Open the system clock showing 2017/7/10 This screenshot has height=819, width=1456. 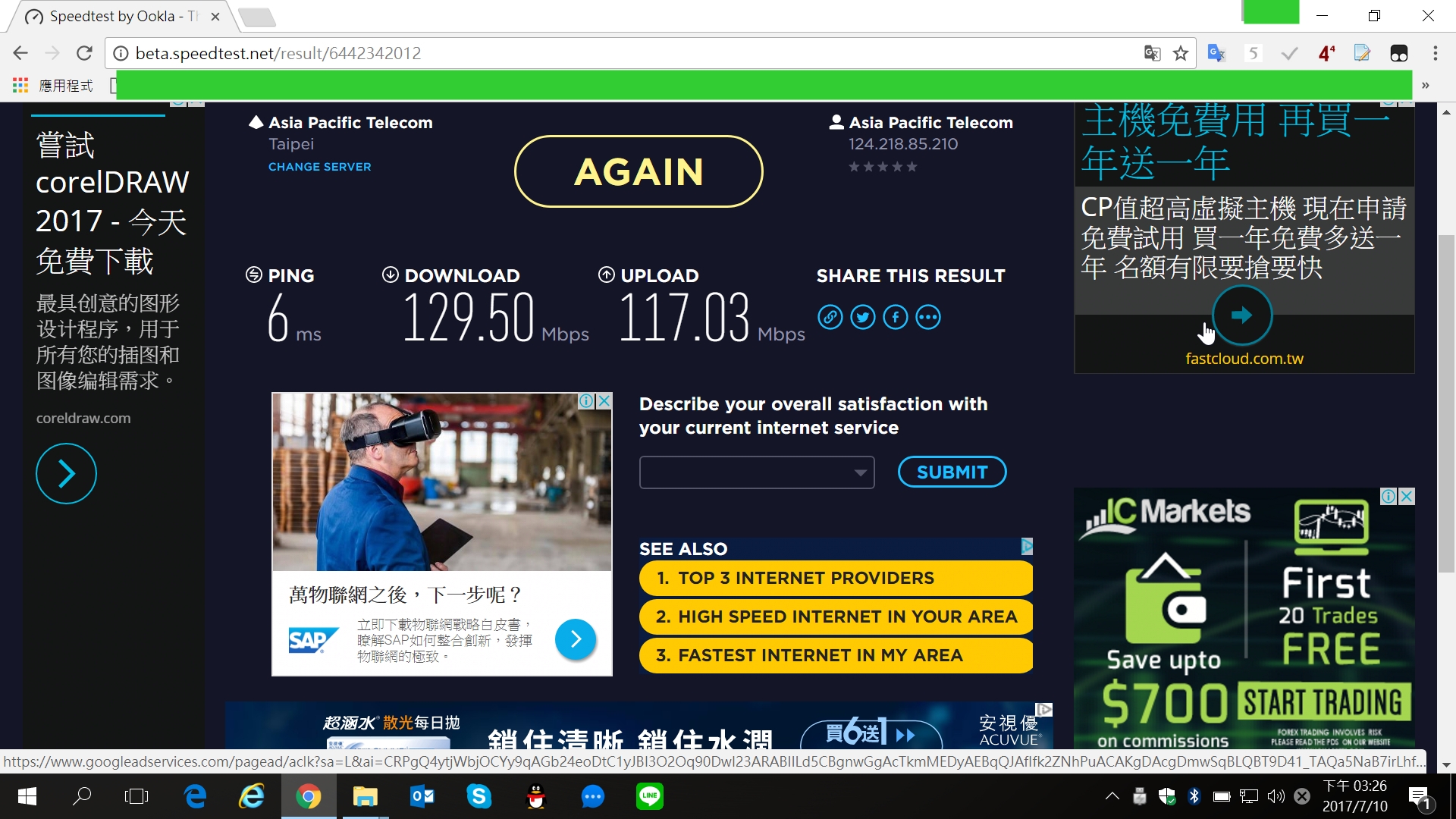(x=1355, y=796)
